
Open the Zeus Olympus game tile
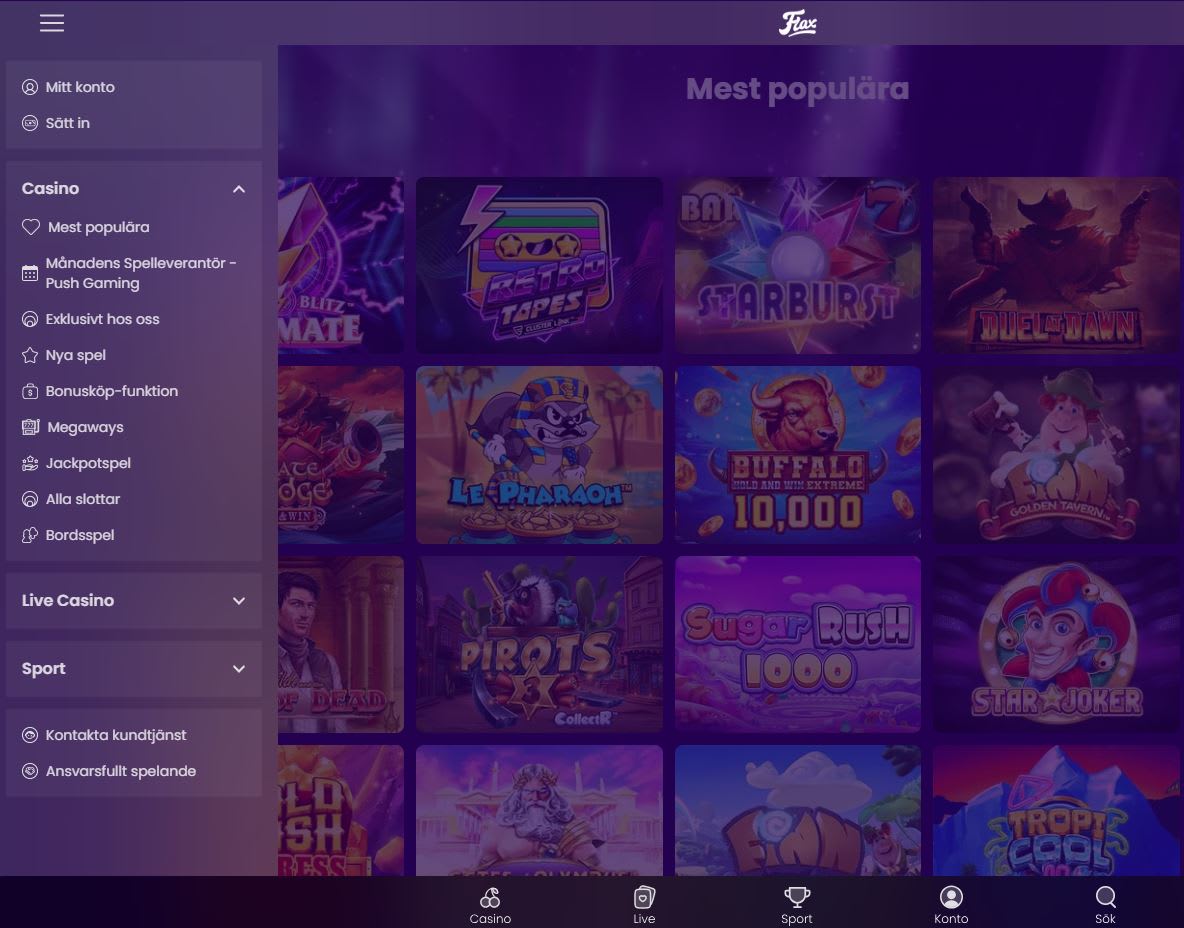coord(539,811)
